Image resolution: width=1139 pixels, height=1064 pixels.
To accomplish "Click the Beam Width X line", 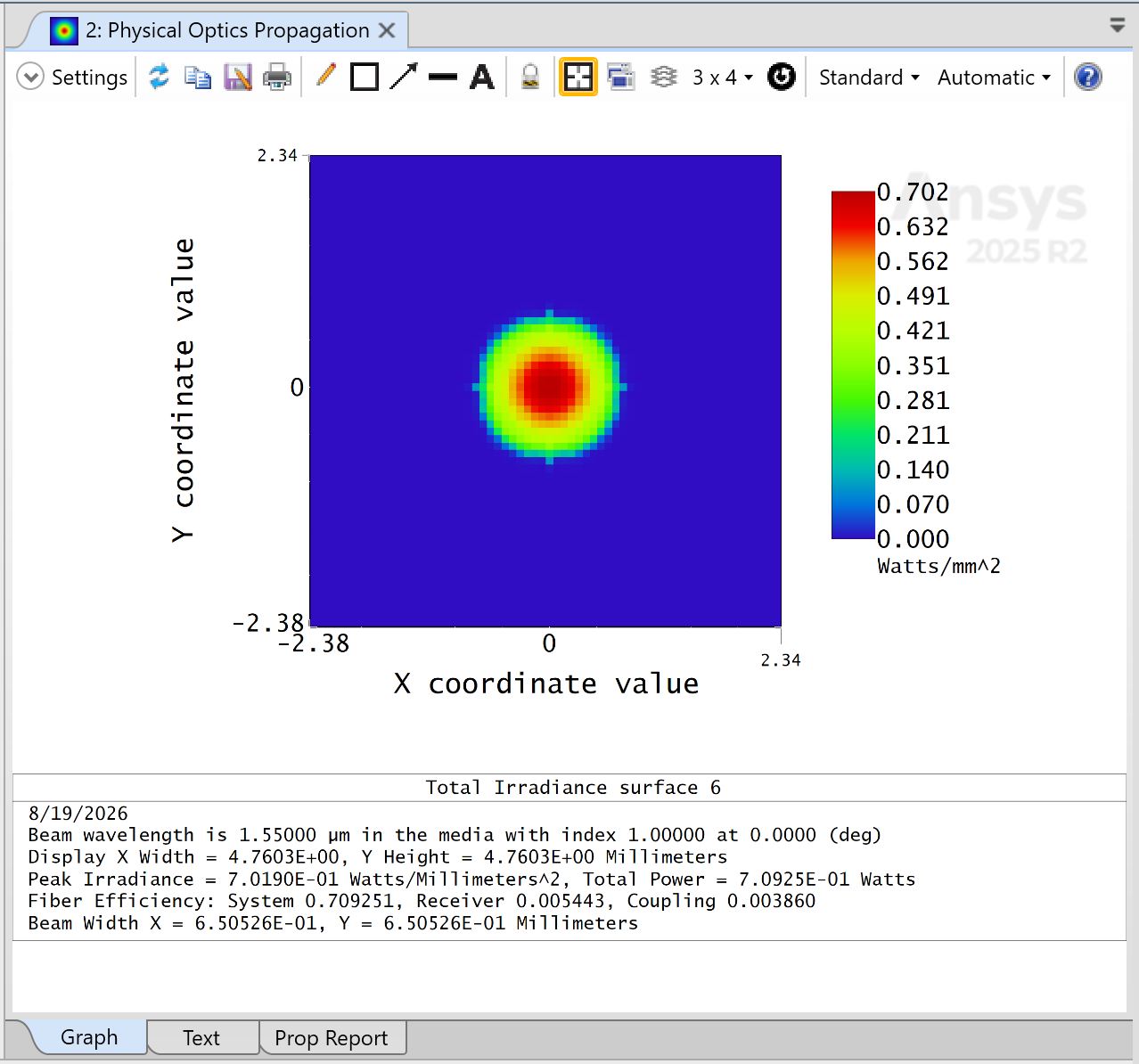I will click(333, 923).
